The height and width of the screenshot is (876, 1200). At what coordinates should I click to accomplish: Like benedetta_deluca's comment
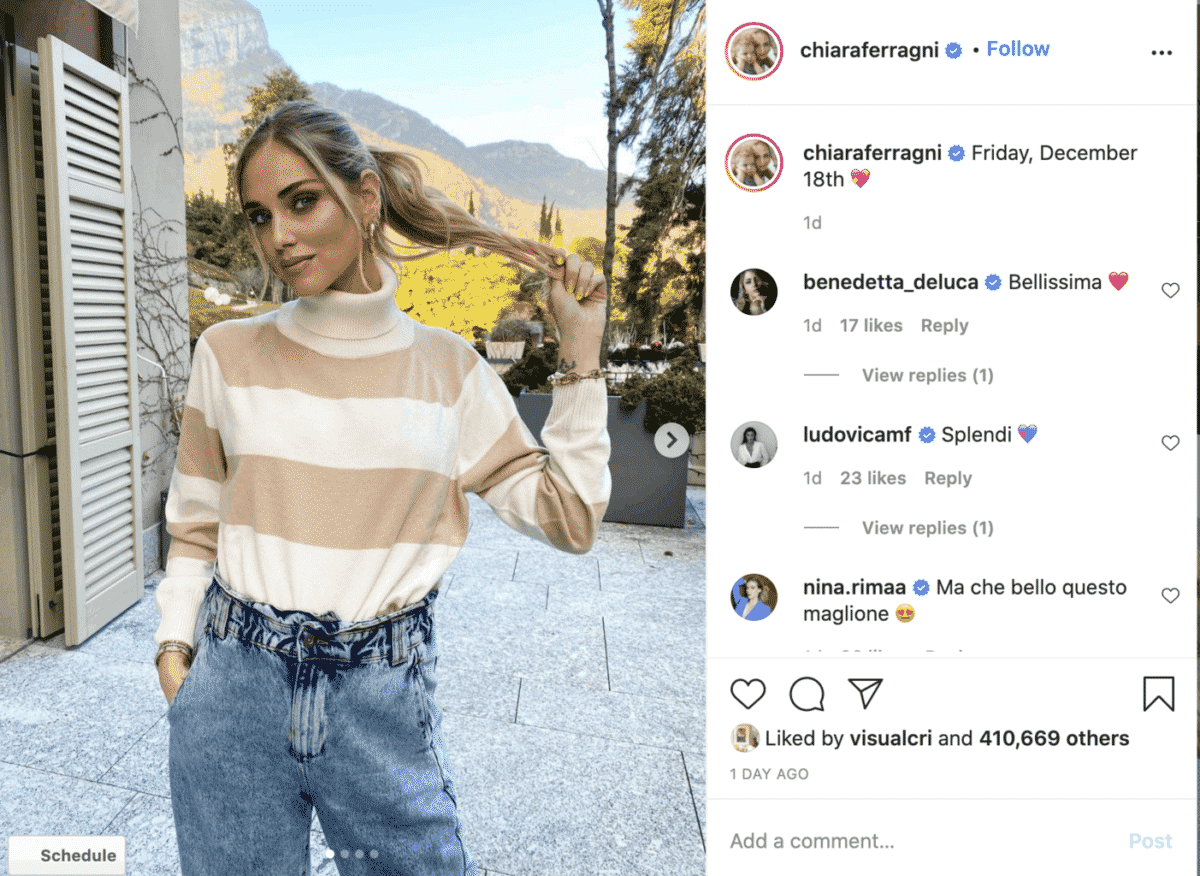pos(1170,291)
